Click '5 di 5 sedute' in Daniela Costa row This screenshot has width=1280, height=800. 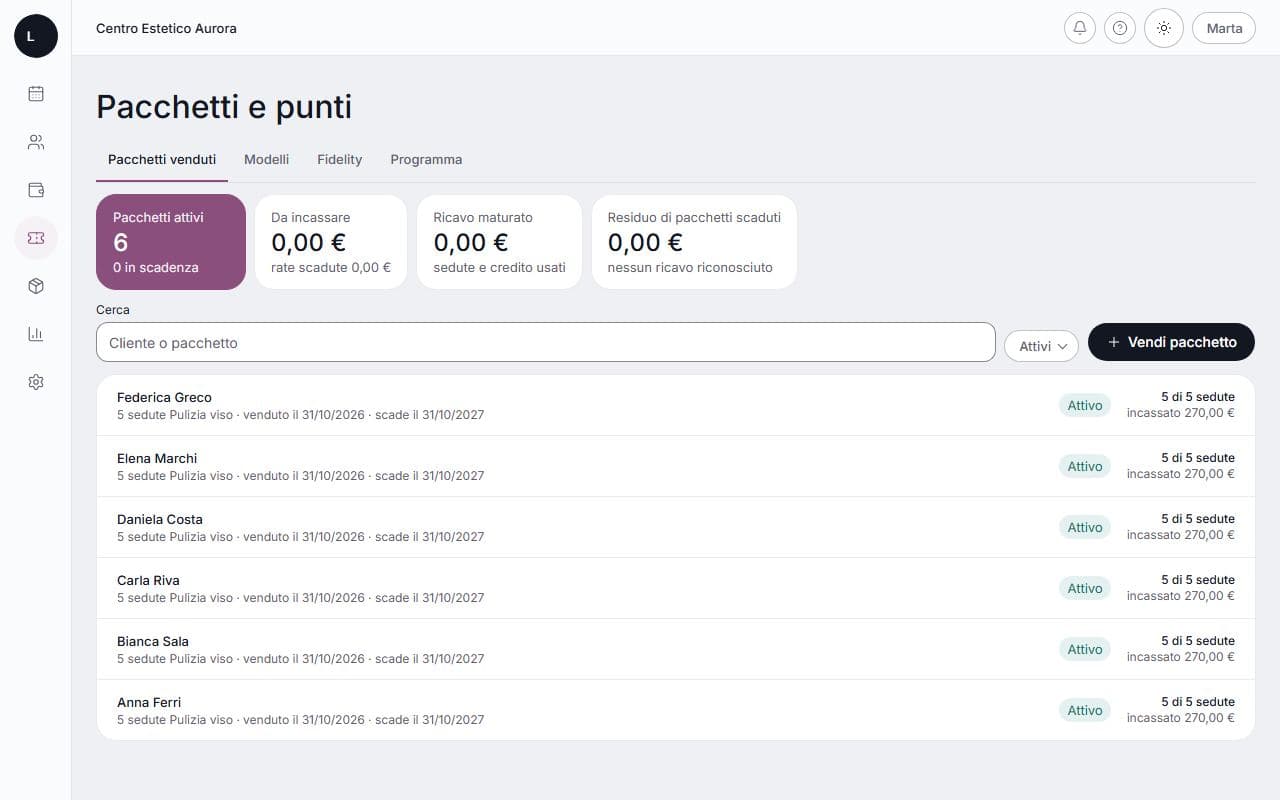coord(1198,519)
